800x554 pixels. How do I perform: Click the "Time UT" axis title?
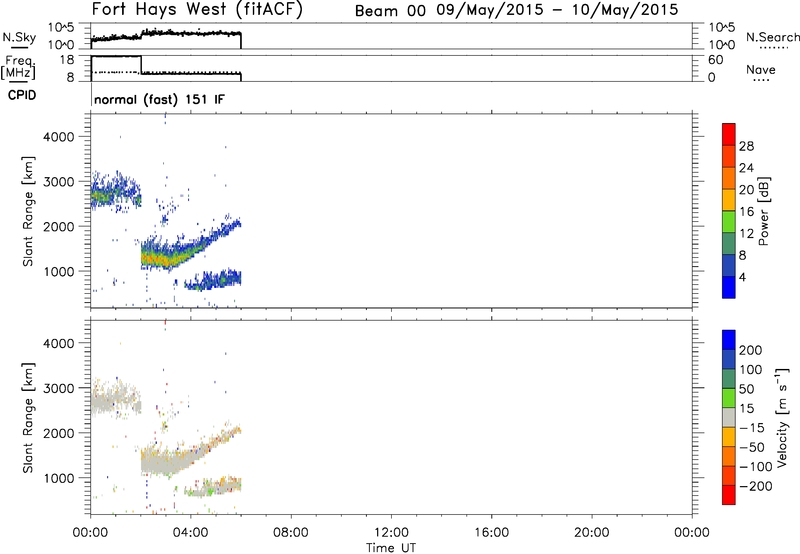[x=391, y=548]
